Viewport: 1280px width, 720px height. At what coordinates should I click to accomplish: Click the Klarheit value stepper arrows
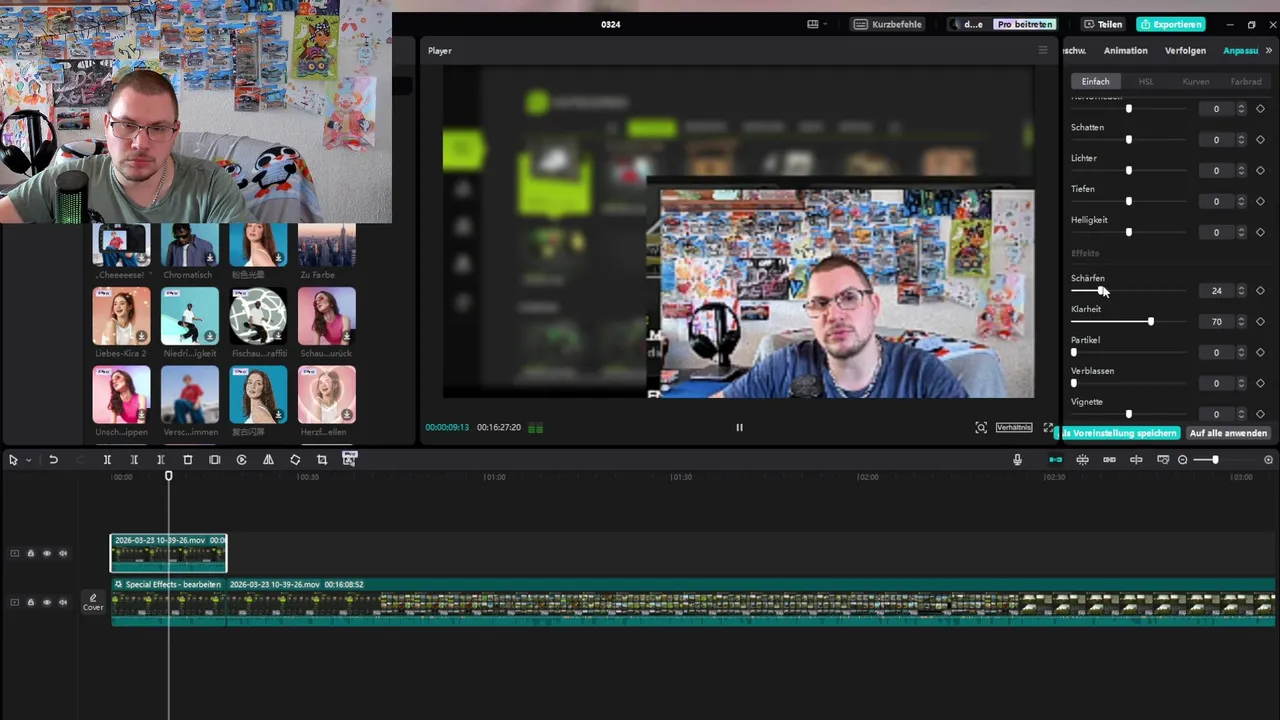(x=1241, y=322)
